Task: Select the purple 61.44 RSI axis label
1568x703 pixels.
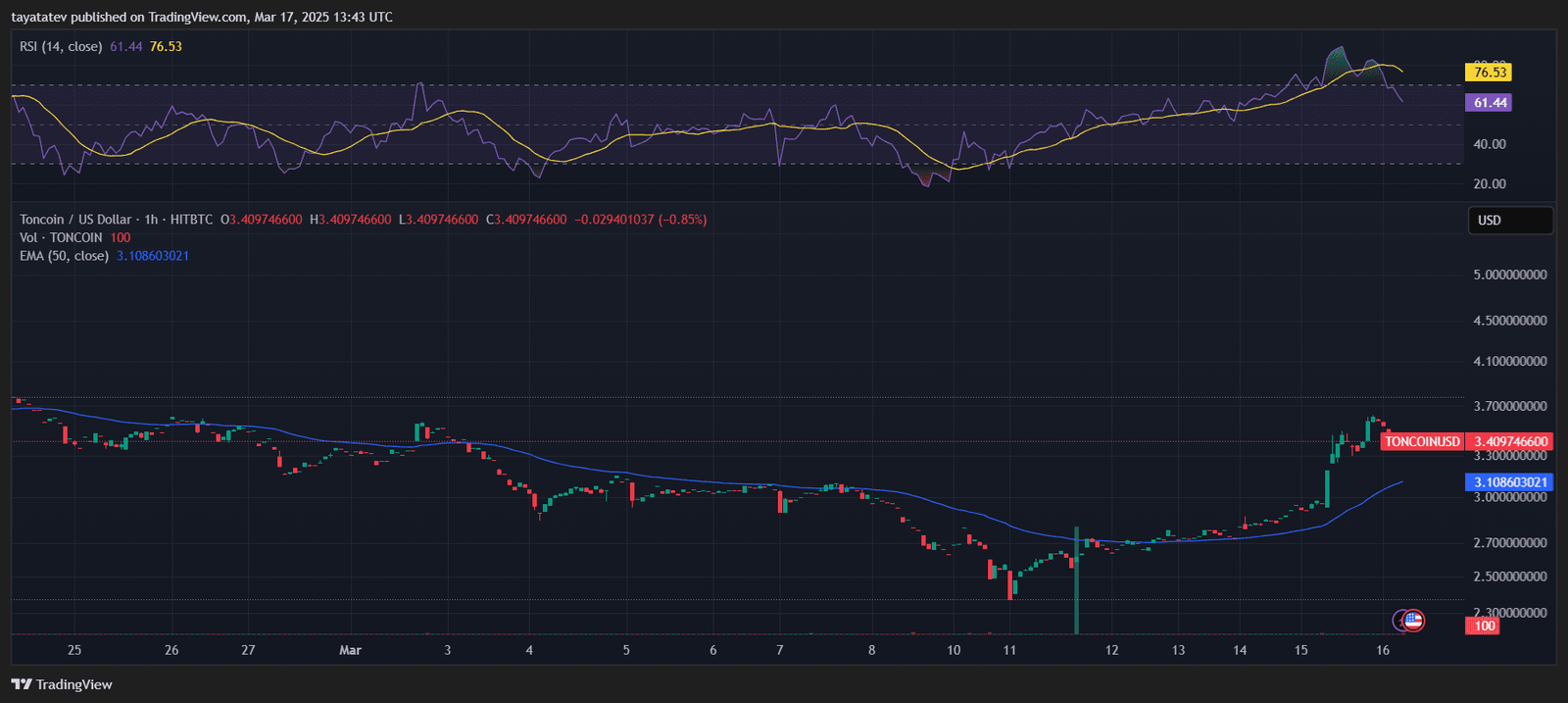Action: (1489, 103)
